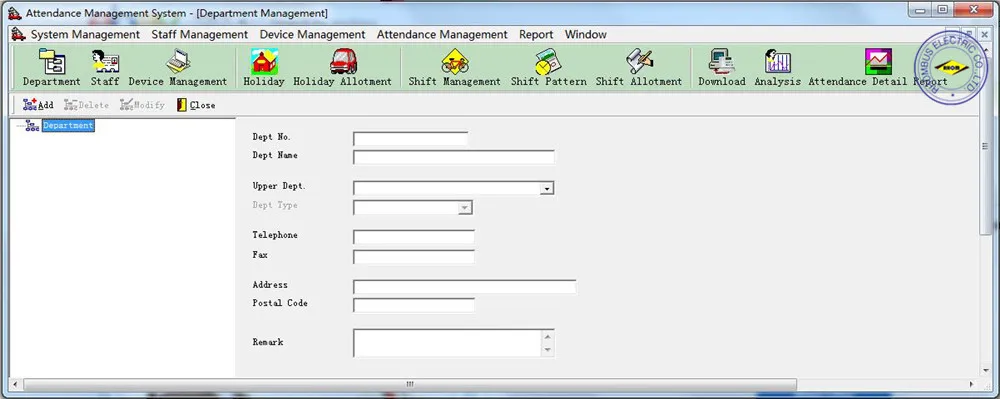Focus the Dept No. field
The height and width of the screenshot is (399, 1000).
point(411,138)
